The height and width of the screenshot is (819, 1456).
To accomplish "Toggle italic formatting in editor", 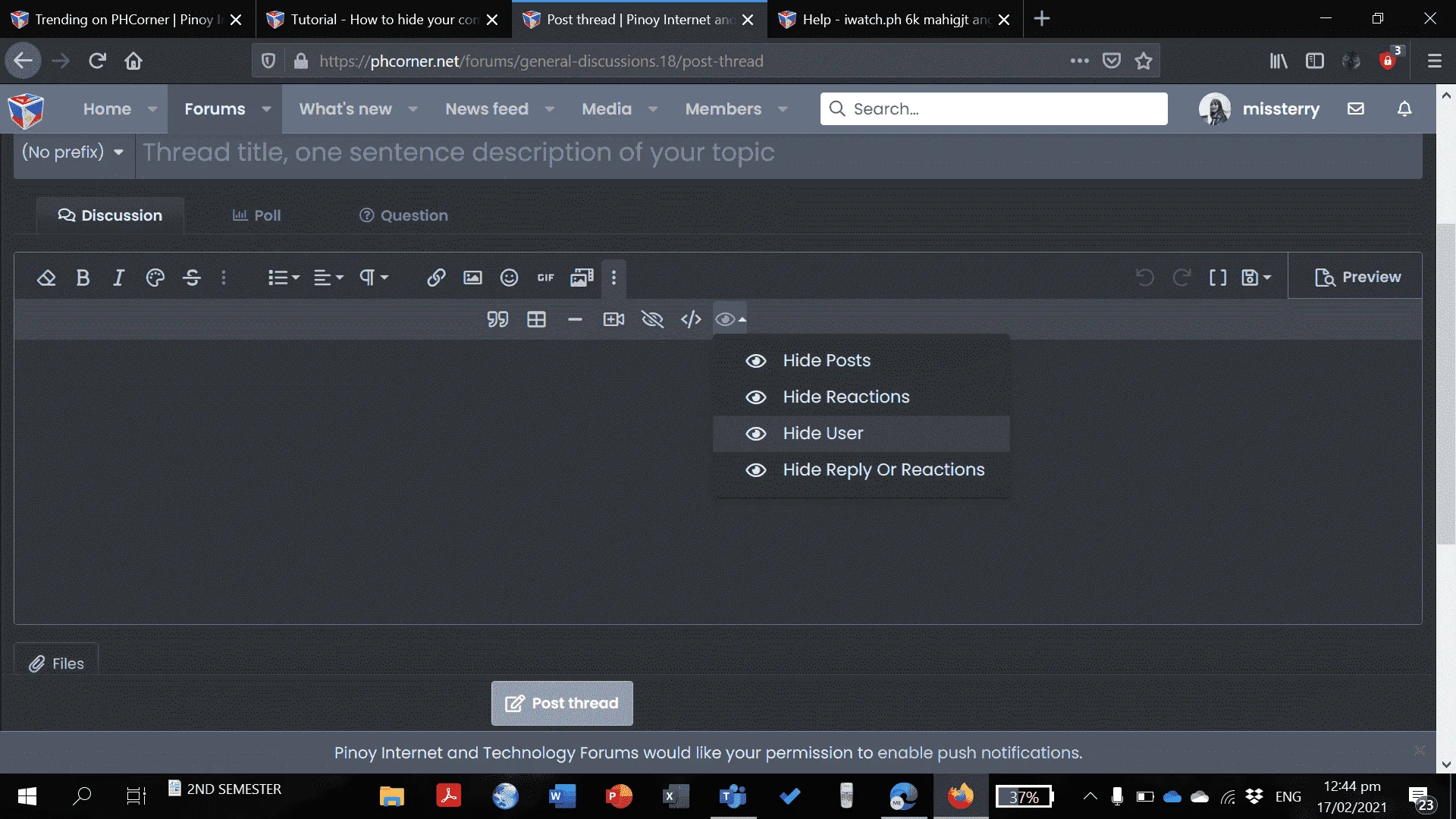I will coord(118,278).
